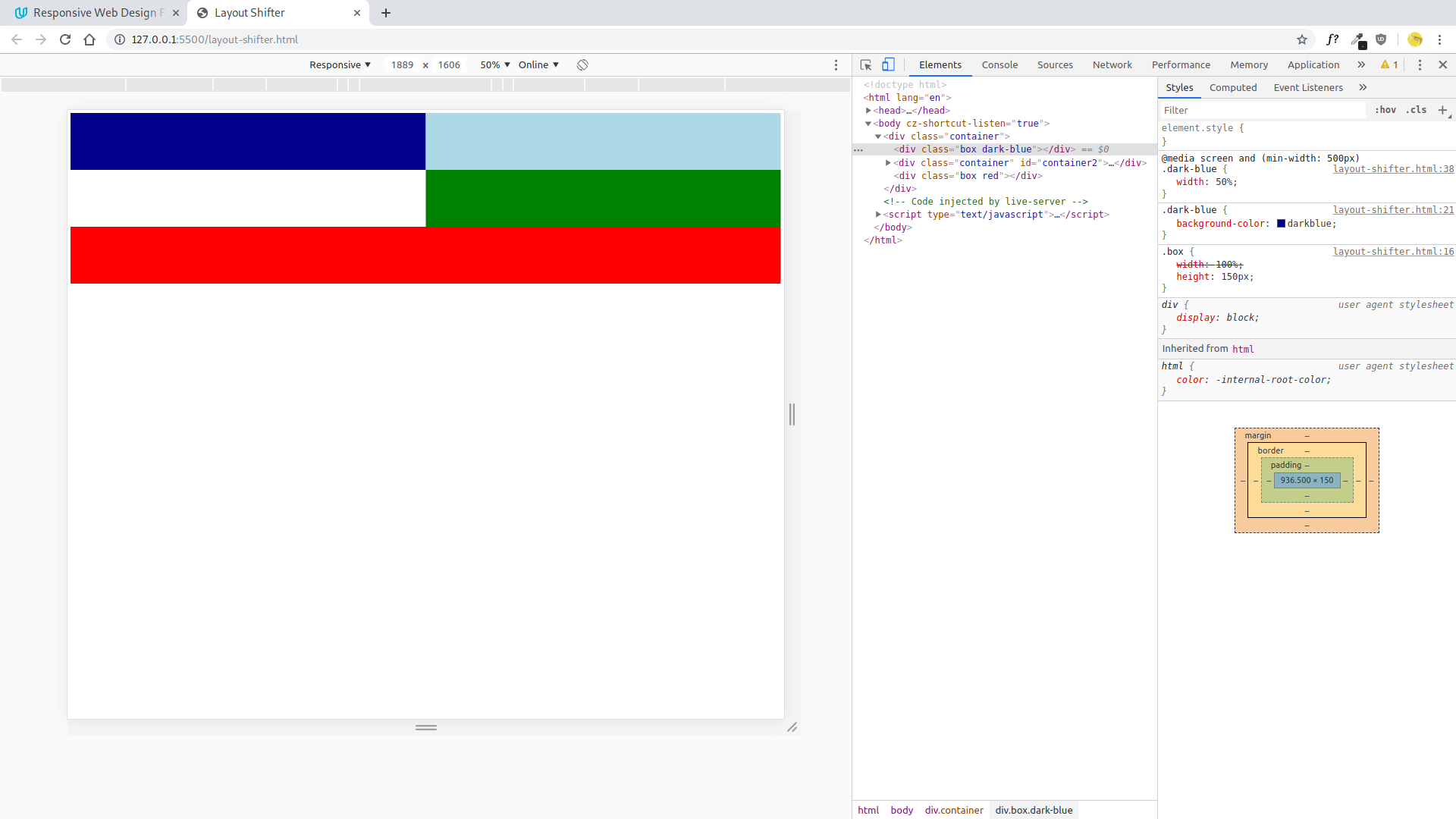Click the darkblue color swatch

pyautogui.click(x=1281, y=224)
